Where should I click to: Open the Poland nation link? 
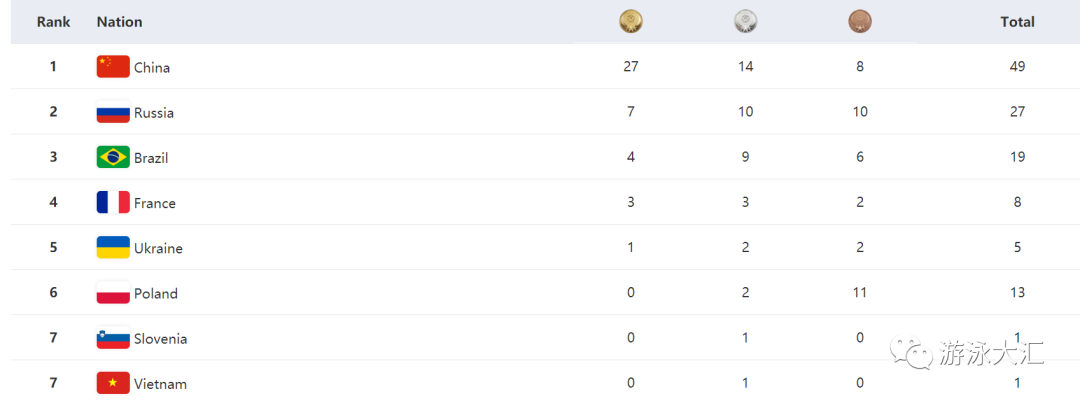(156, 294)
